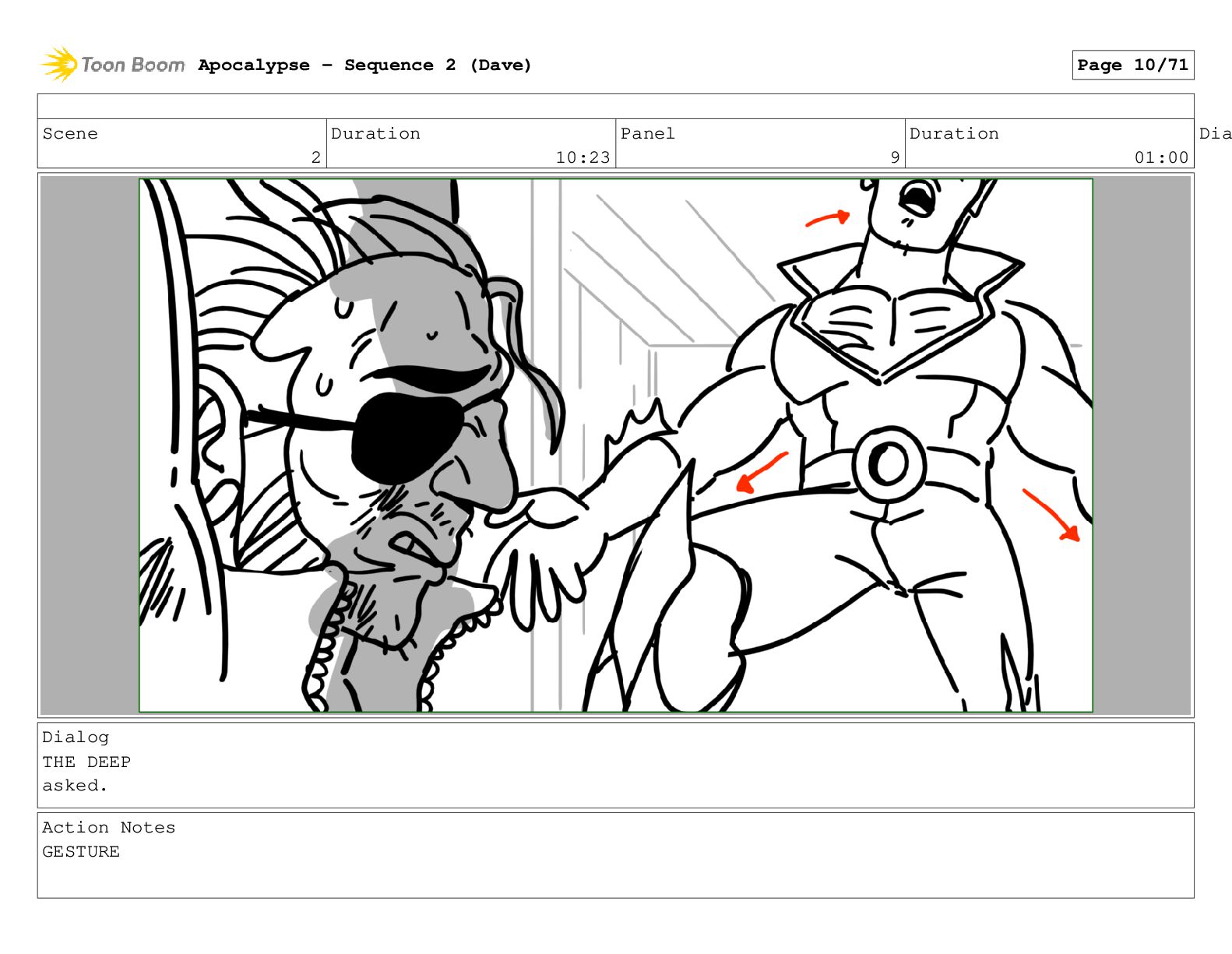Click the Toon Boom logo

click(113, 65)
